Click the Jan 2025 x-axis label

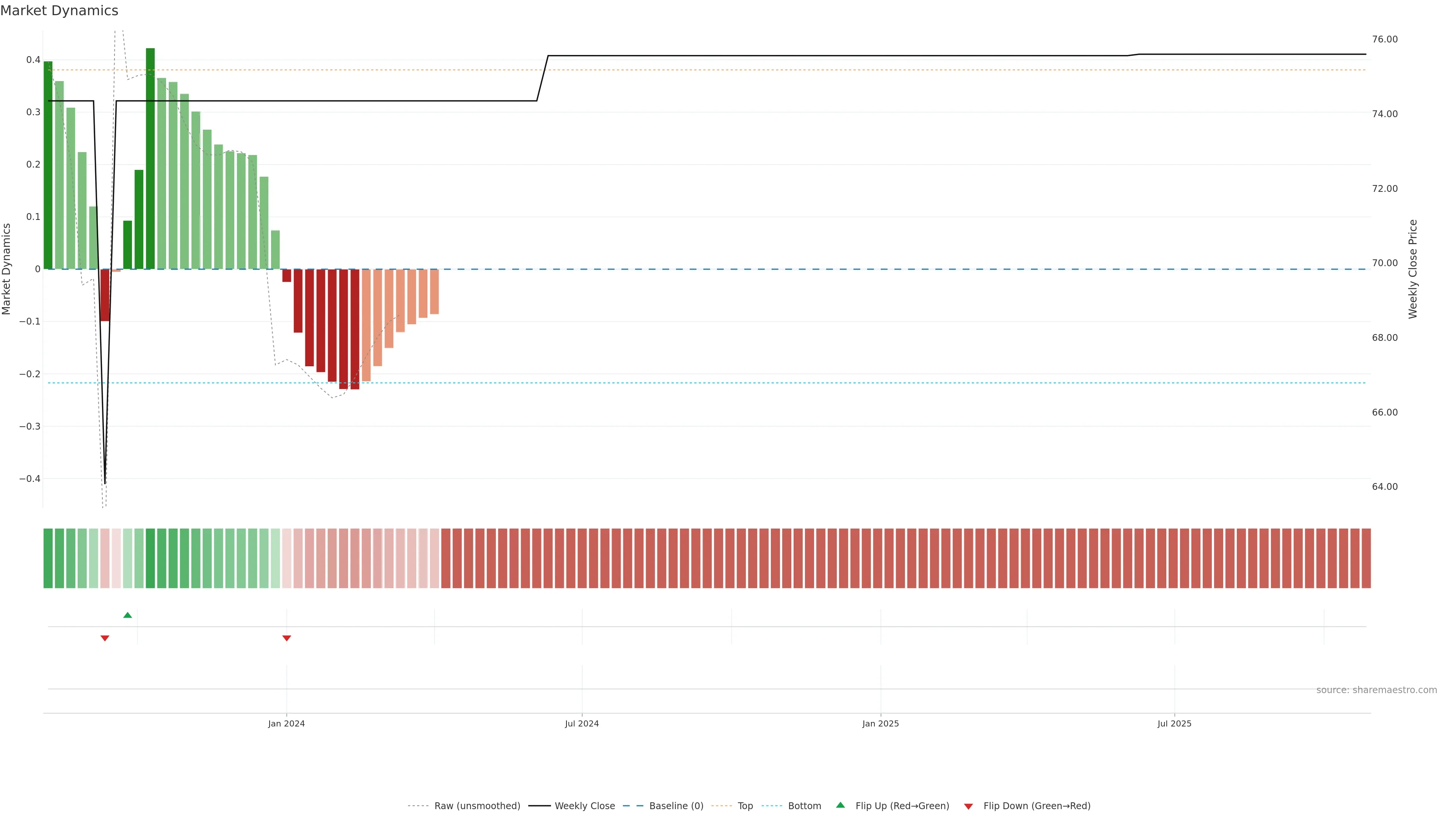pyautogui.click(x=880, y=723)
